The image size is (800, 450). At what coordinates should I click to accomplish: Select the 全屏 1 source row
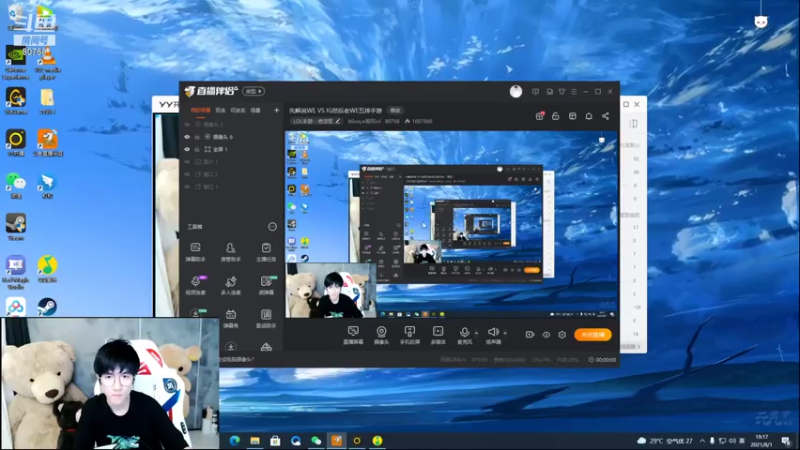coord(232,149)
